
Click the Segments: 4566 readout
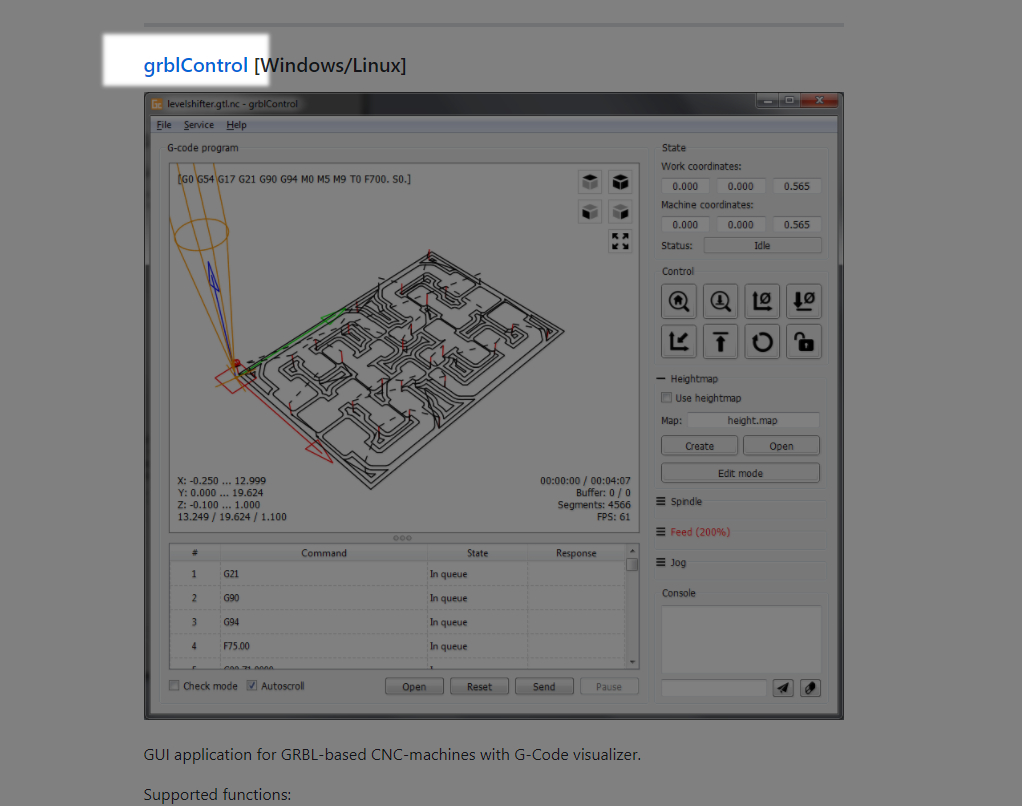tap(594, 505)
